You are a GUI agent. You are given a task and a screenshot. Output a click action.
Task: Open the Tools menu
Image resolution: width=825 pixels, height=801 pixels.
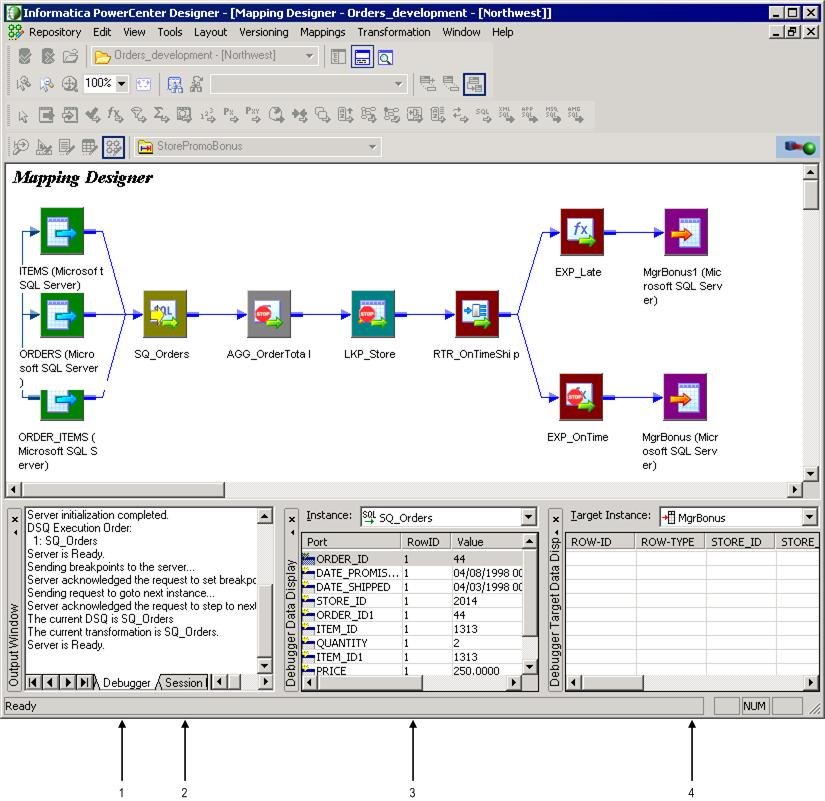point(169,32)
